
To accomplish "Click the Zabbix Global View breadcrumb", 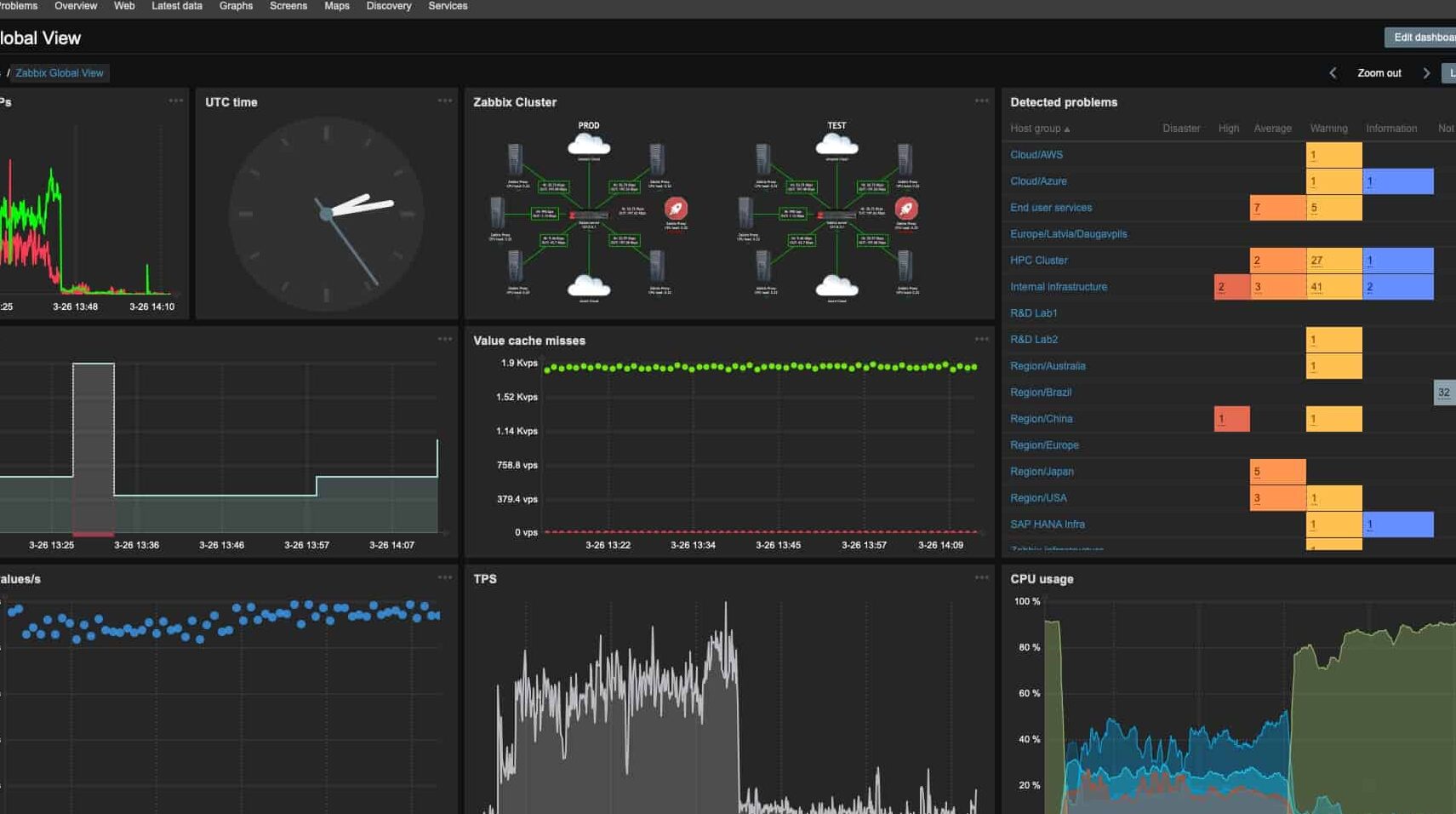I will pyautogui.click(x=60, y=73).
